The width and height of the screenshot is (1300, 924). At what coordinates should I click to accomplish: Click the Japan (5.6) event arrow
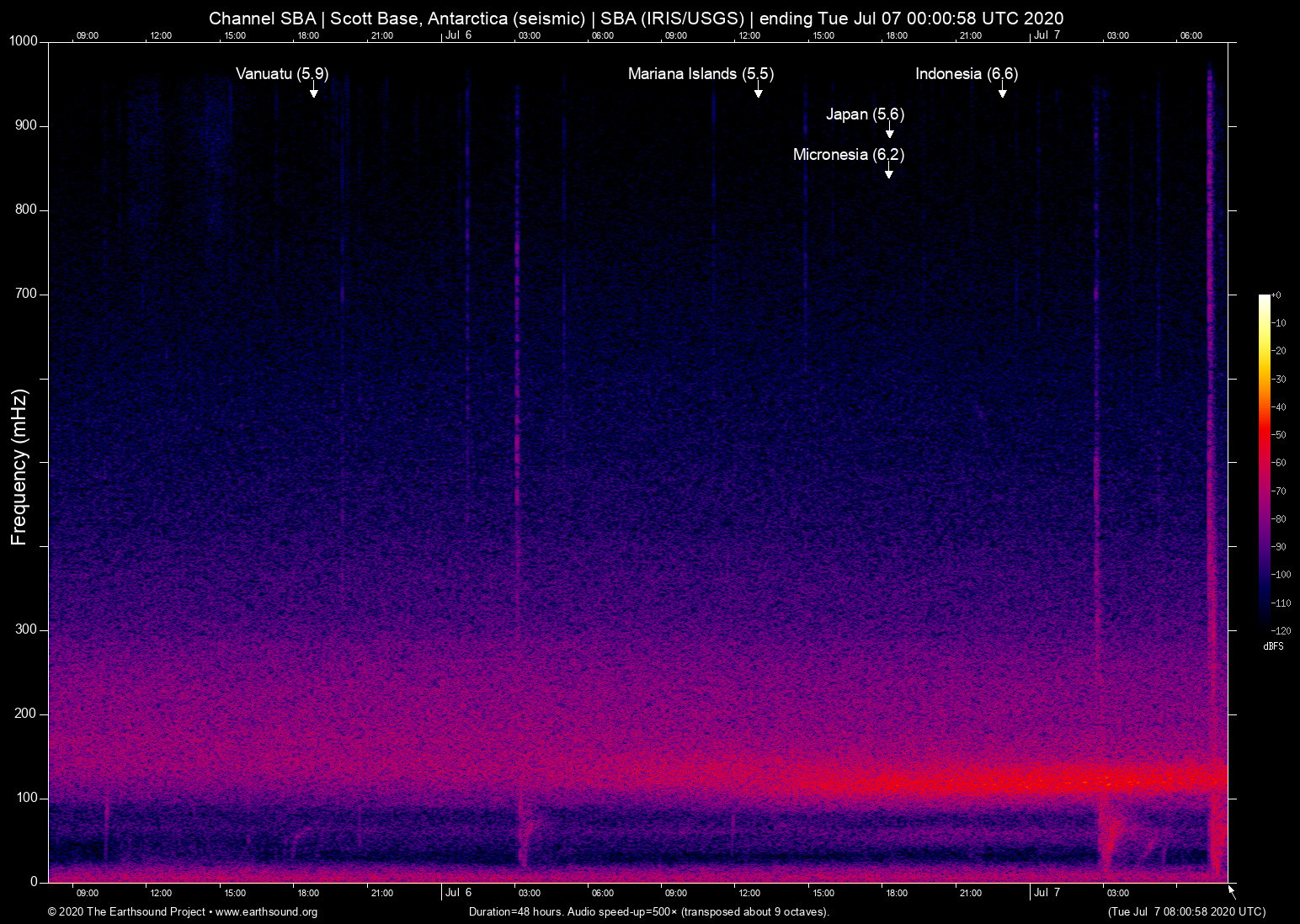pyautogui.click(x=889, y=133)
